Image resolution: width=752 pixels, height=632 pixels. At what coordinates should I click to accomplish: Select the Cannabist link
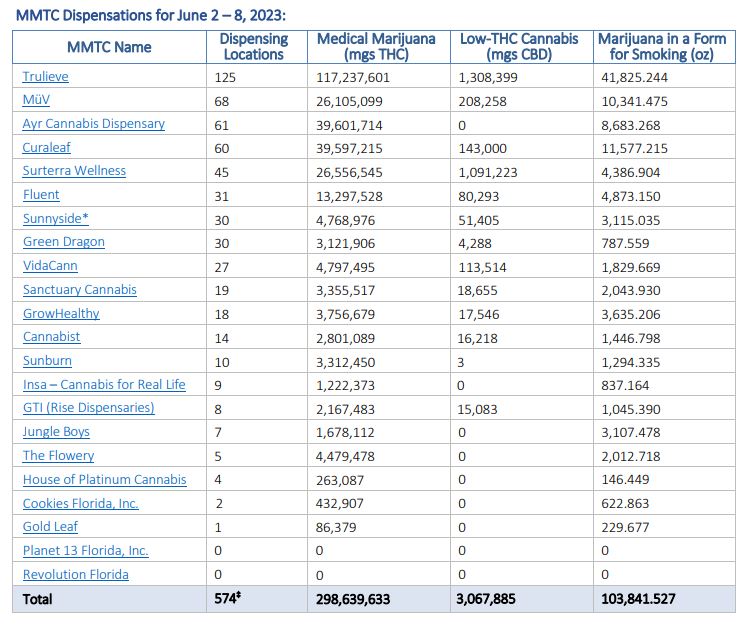pos(51,337)
